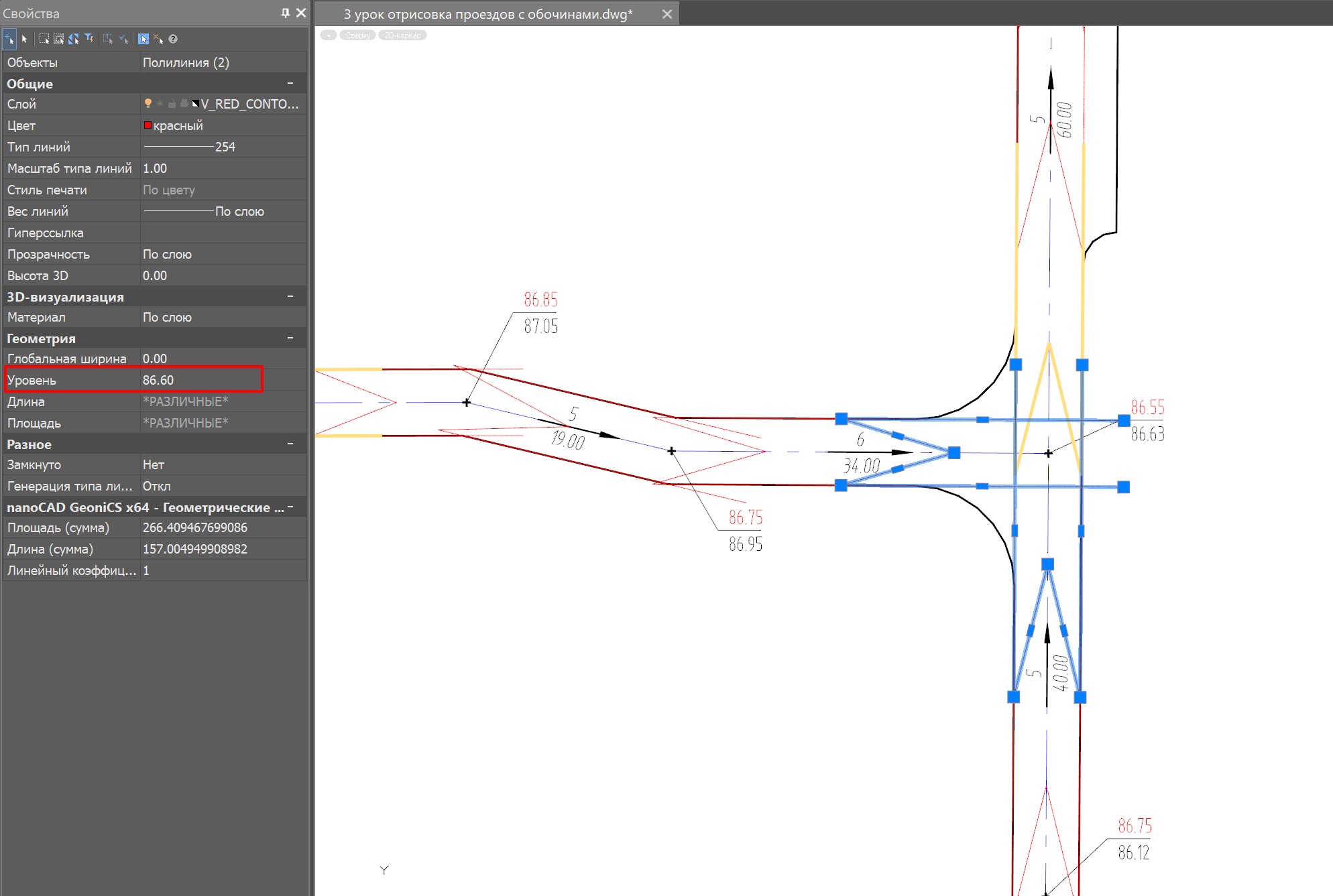Collapse the Общие section
This screenshot has height=896, width=1333.
click(x=290, y=83)
